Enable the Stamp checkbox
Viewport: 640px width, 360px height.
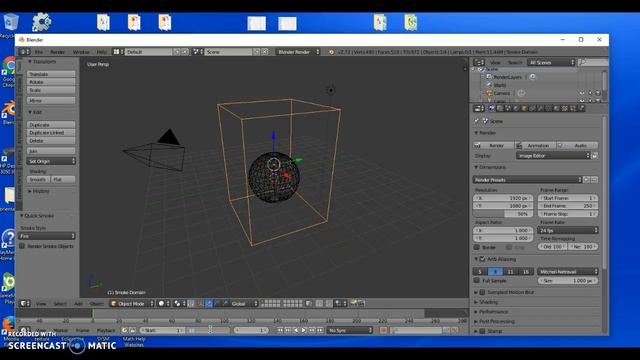[x=482, y=331]
